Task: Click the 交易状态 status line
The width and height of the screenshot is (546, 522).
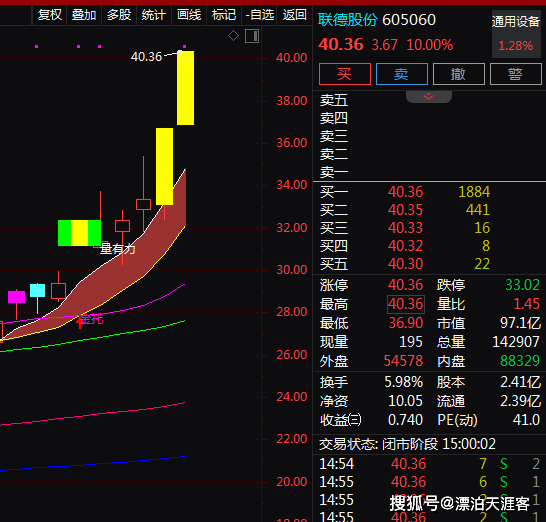Action: pos(407,444)
